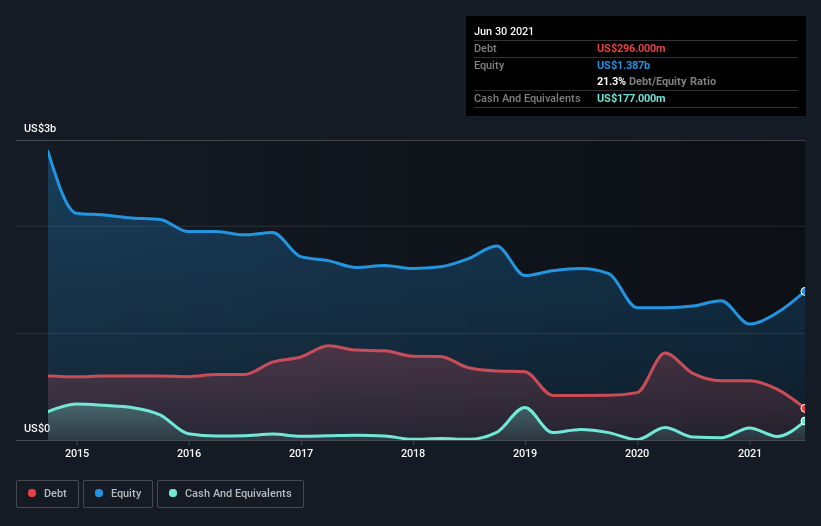Screen dimensions: 821x526
Task: Click the 2017 x-axis label
Action: [301, 453]
